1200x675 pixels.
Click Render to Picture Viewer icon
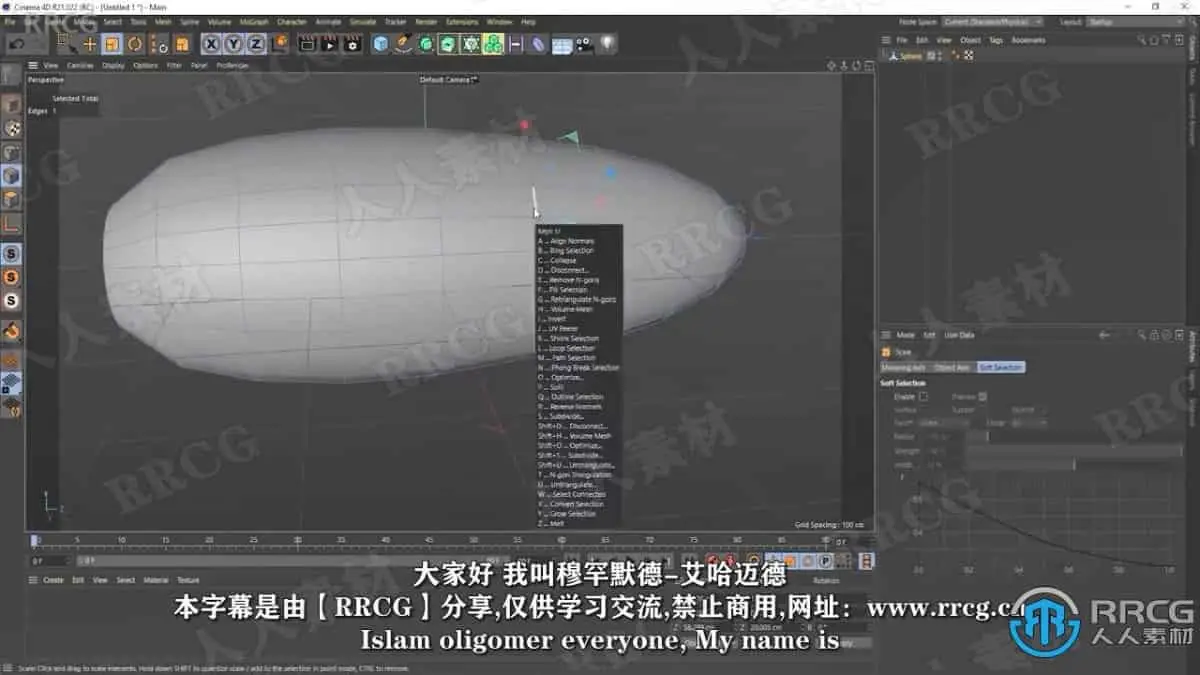tap(329, 44)
